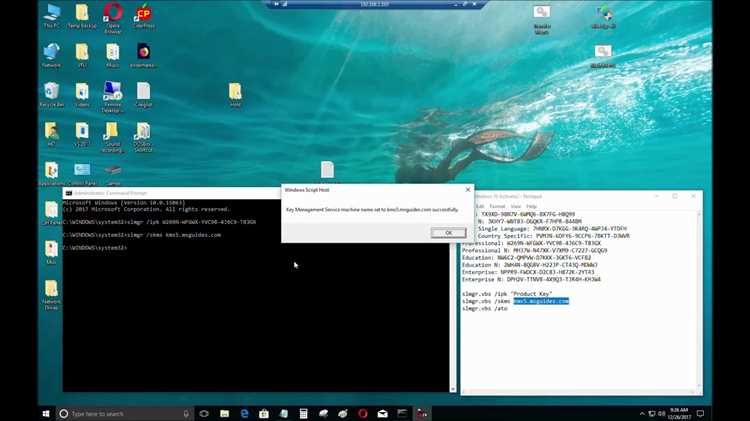Click the volume icon in the system tray

[x=662, y=414]
